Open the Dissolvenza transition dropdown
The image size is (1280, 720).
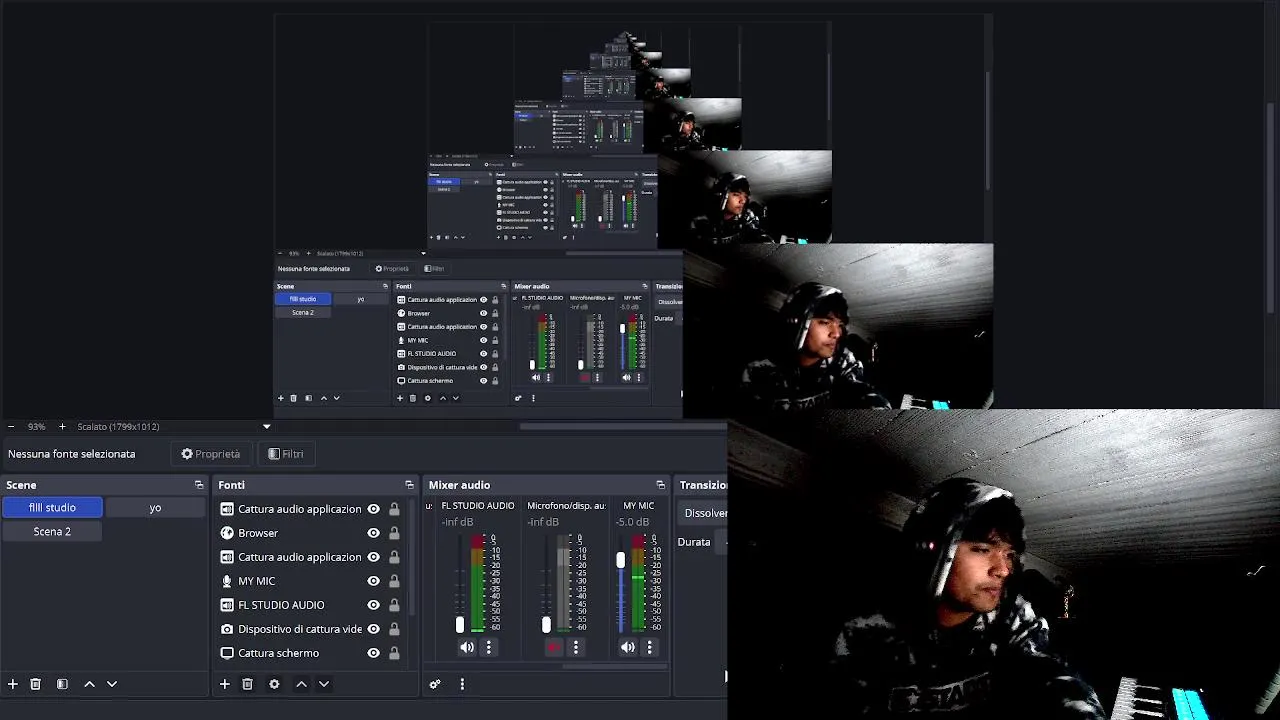coord(704,513)
